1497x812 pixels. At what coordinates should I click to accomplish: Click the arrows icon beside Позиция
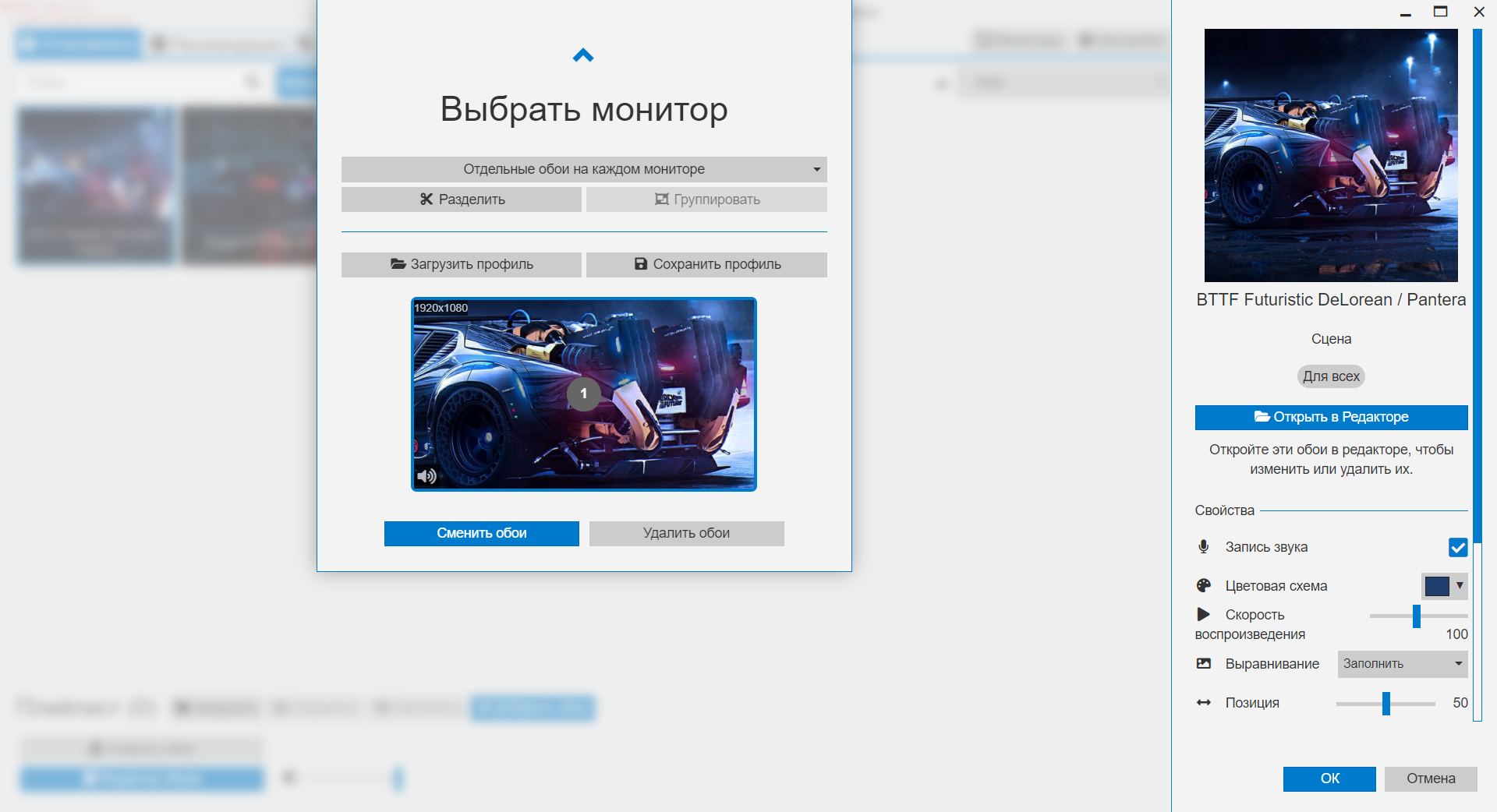click(x=1204, y=703)
